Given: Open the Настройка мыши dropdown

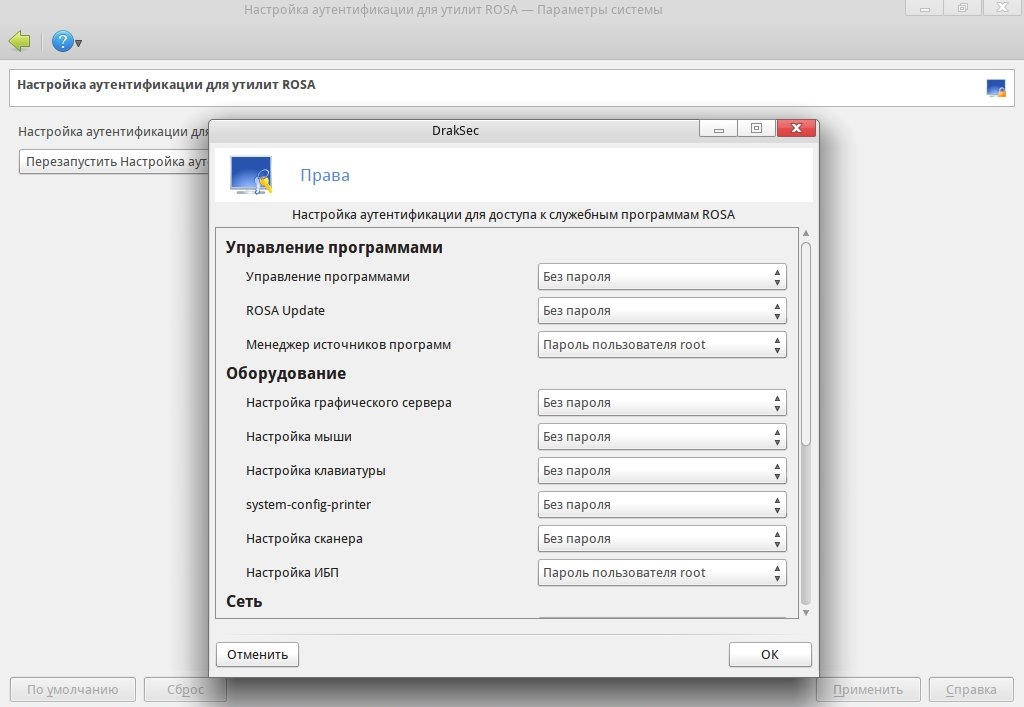Looking at the screenshot, I should [662, 437].
